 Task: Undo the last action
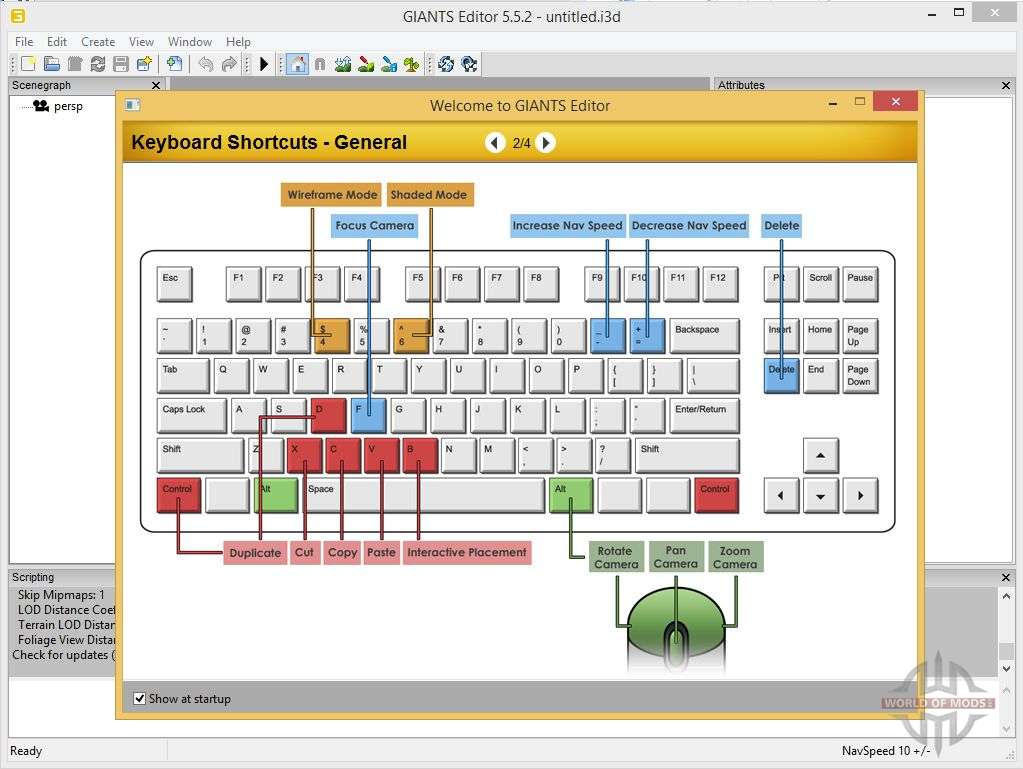click(206, 64)
